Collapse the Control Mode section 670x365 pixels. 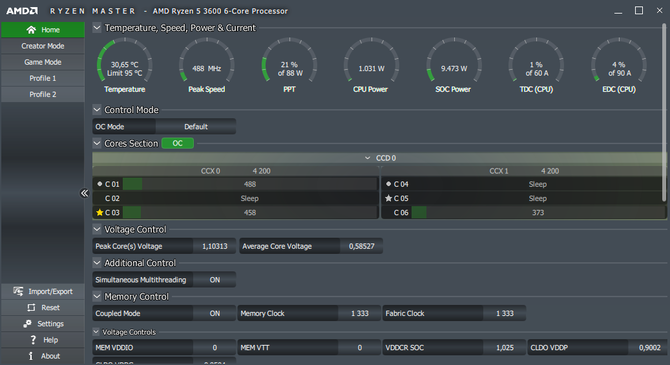(x=97, y=110)
